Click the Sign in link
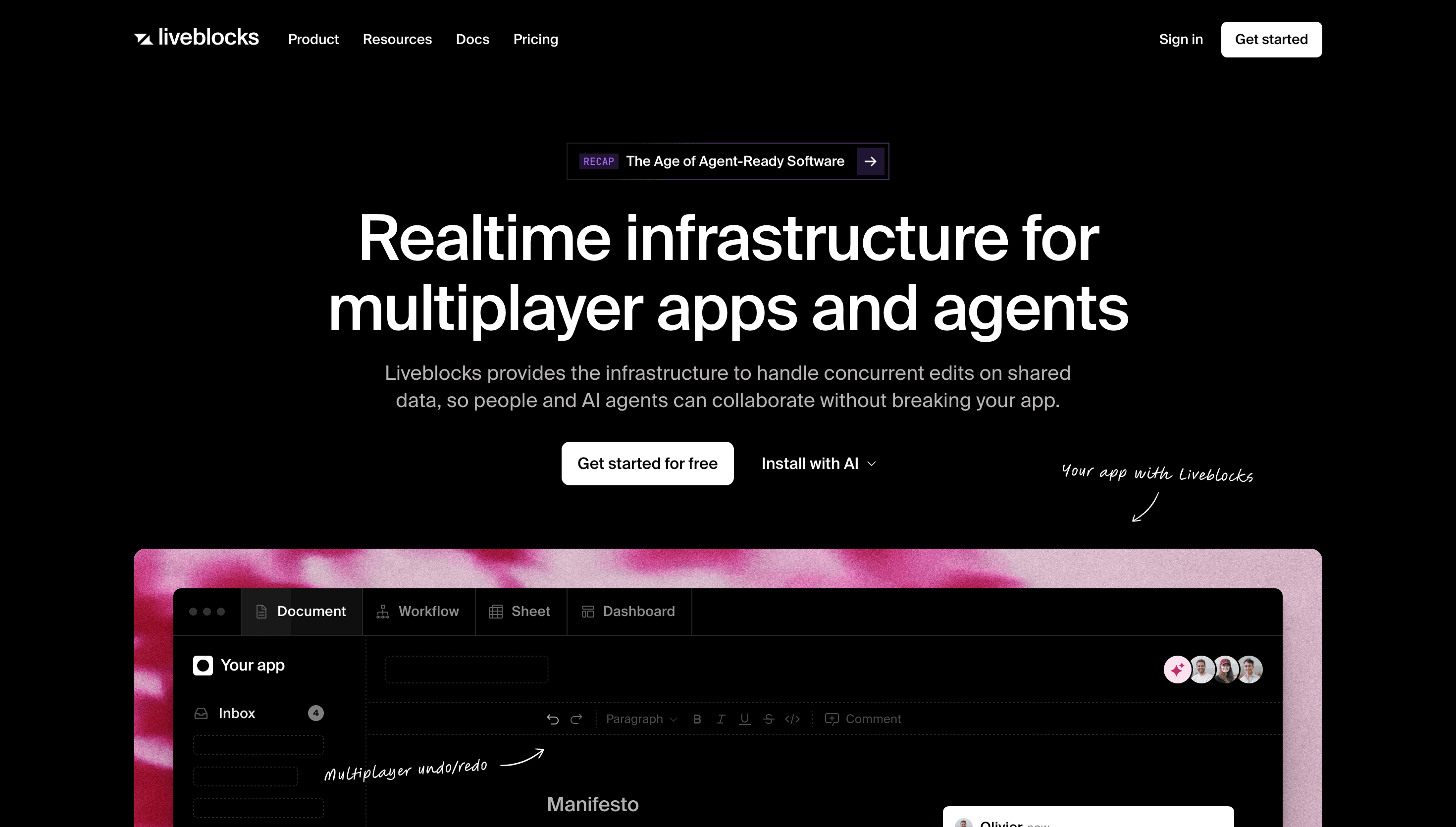1456x827 pixels. point(1181,39)
